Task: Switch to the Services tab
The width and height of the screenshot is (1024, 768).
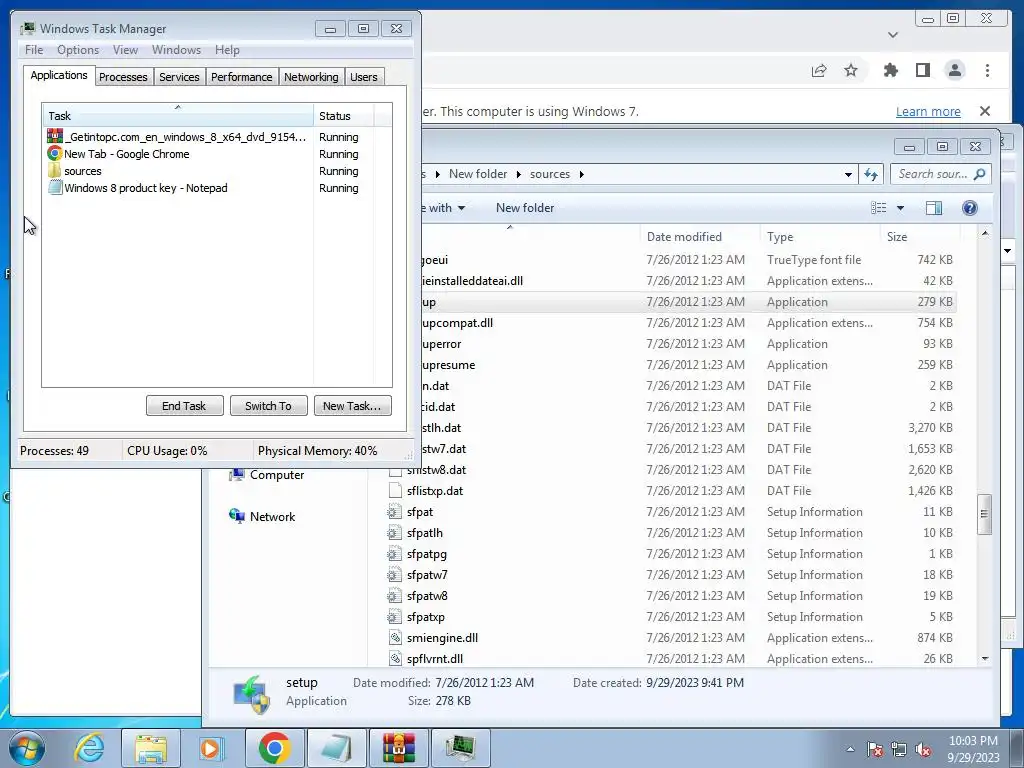Action: pyautogui.click(x=179, y=77)
